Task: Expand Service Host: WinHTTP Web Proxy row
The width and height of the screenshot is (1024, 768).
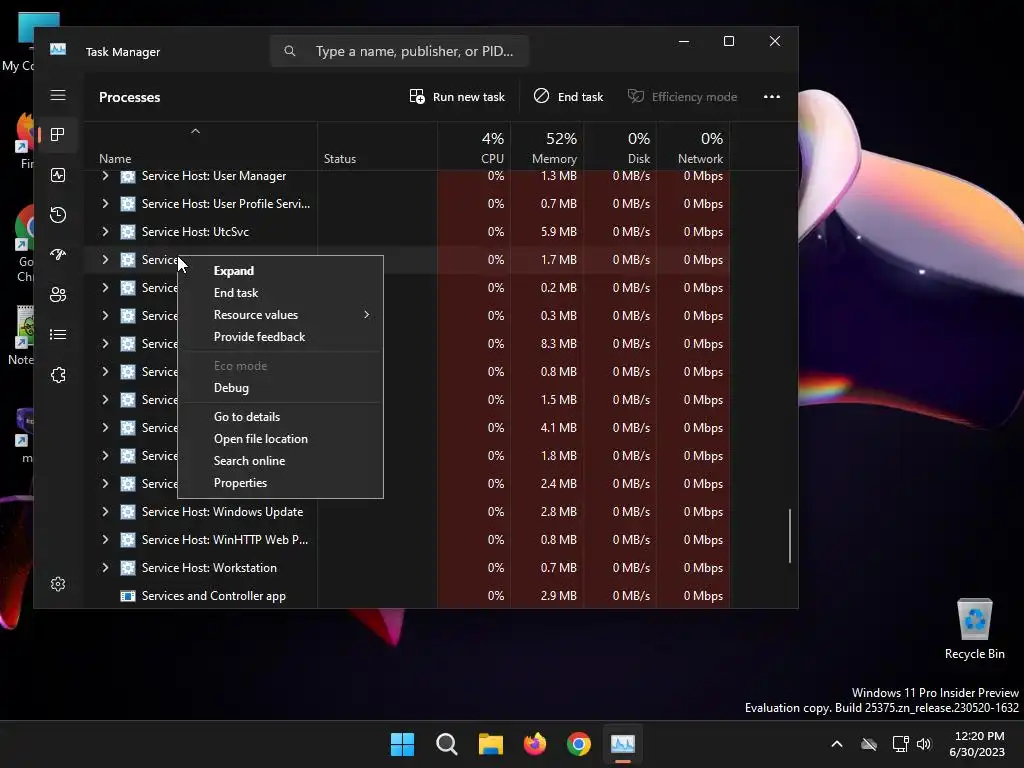Action: [105, 540]
